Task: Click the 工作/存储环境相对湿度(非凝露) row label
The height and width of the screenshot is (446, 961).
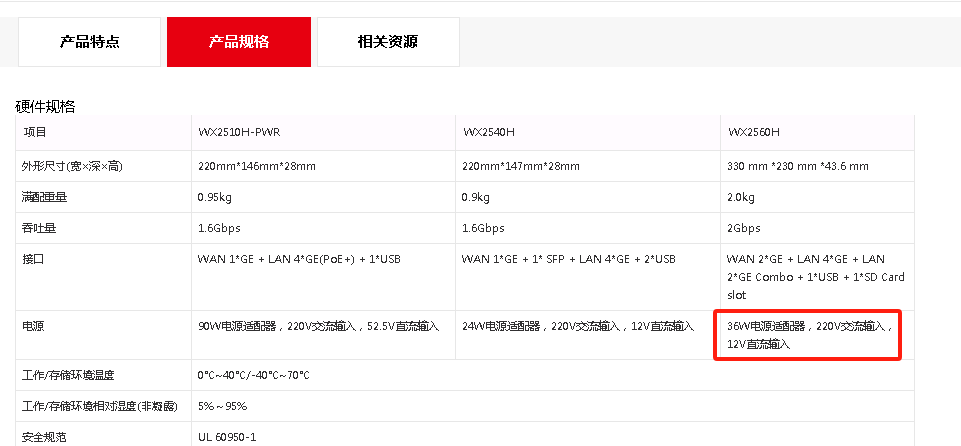Action: click(100, 406)
